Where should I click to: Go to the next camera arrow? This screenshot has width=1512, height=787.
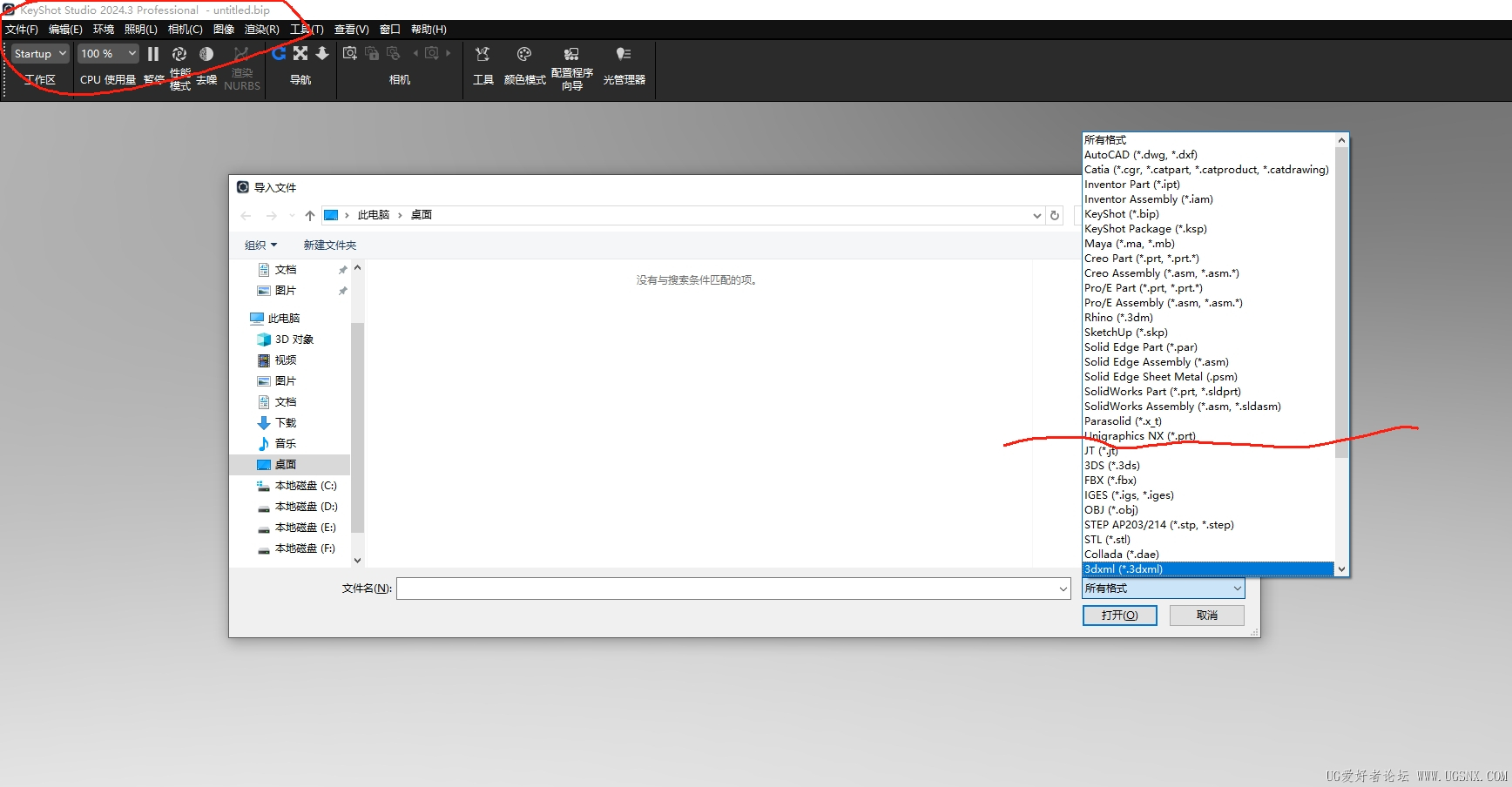[x=449, y=53]
